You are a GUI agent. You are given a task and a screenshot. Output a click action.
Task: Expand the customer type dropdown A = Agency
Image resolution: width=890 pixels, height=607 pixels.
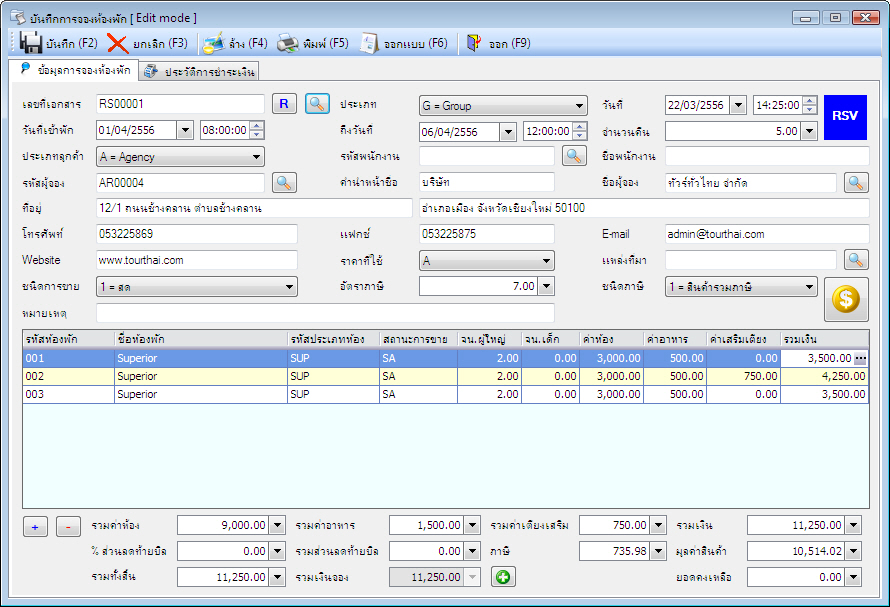tap(257, 157)
